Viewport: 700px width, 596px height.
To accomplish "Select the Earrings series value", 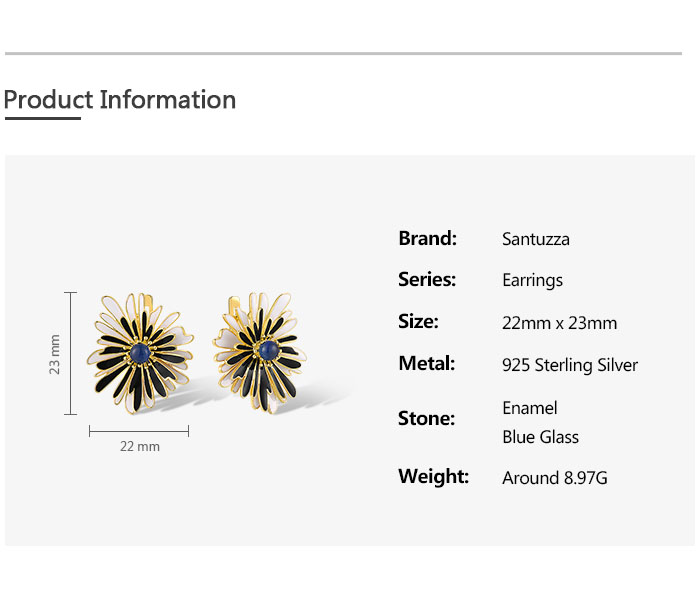I will click(x=532, y=281).
